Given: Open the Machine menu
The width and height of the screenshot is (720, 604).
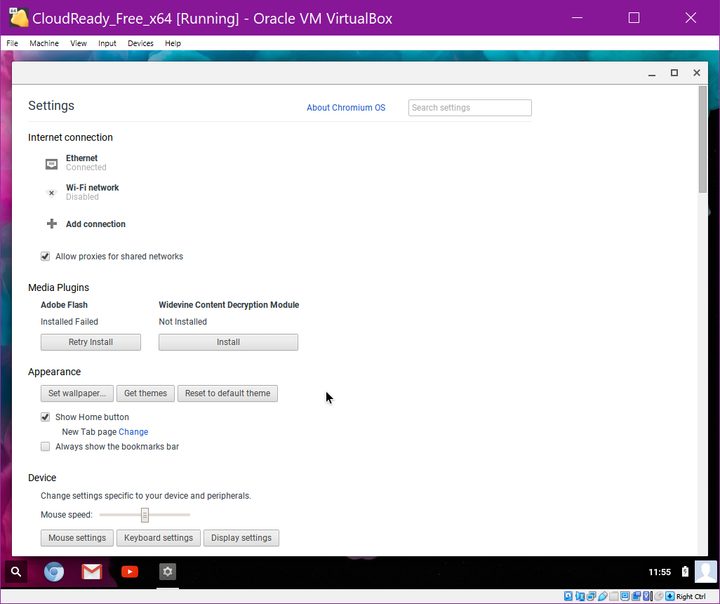Looking at the screenshot, I should pos(44,43).
